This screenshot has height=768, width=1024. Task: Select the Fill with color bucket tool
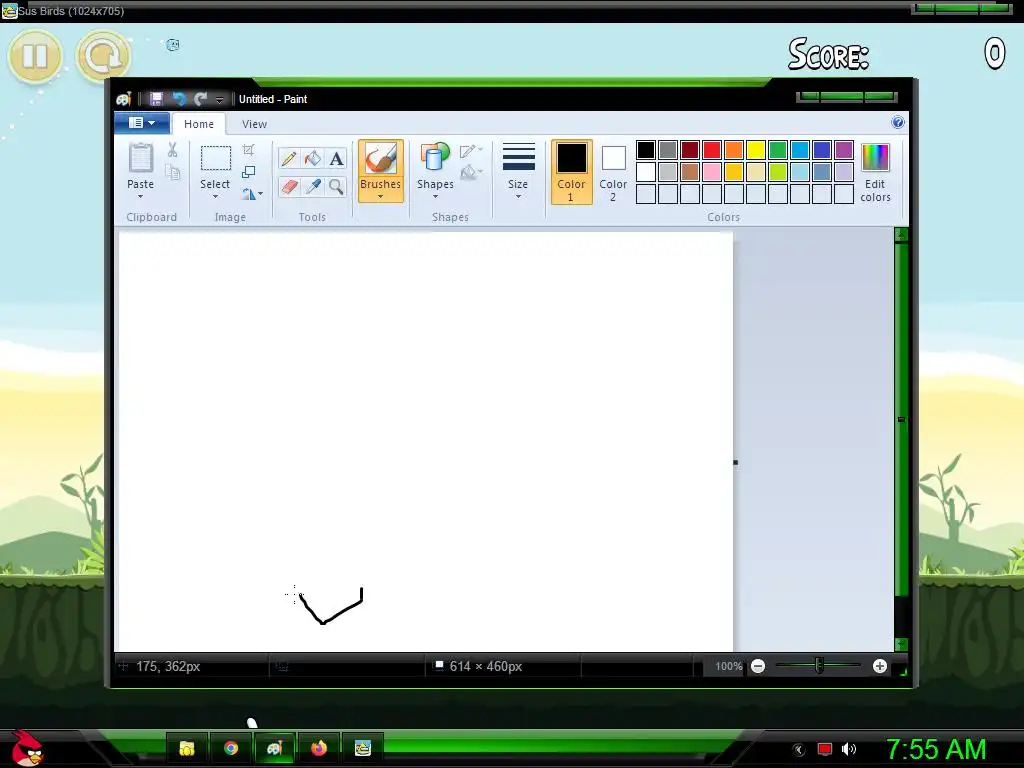tap(313, 159)
